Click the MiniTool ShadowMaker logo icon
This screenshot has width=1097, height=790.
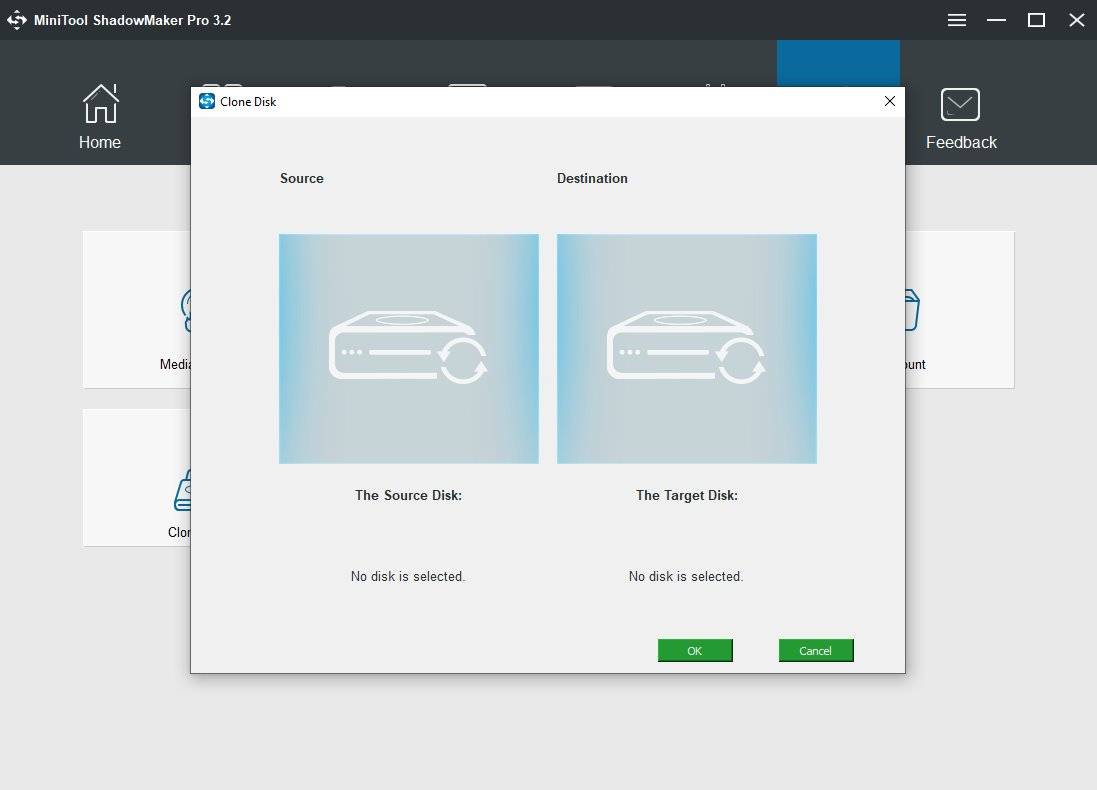[17, 20]
